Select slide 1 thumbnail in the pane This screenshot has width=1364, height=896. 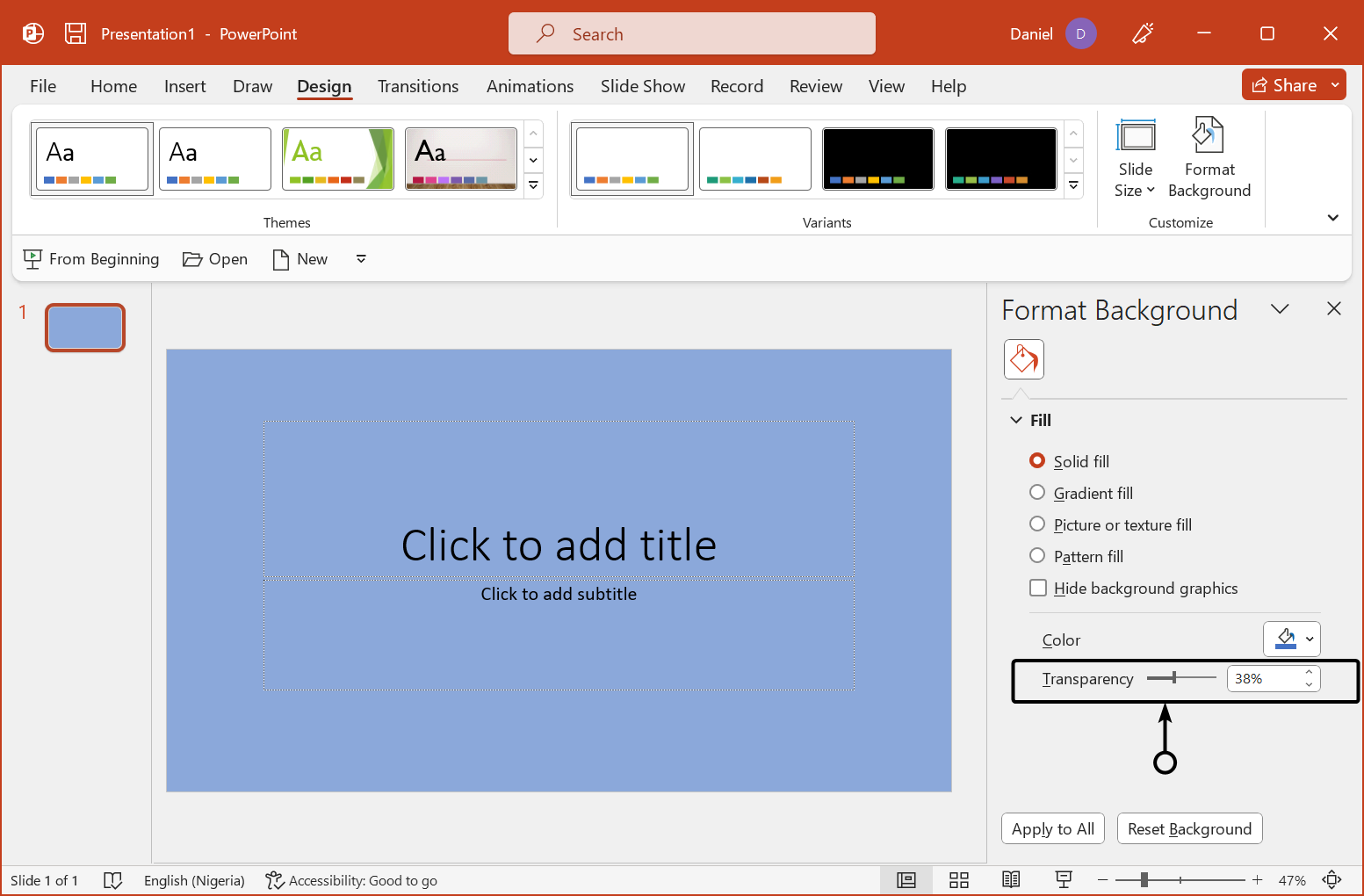[84, 327]
